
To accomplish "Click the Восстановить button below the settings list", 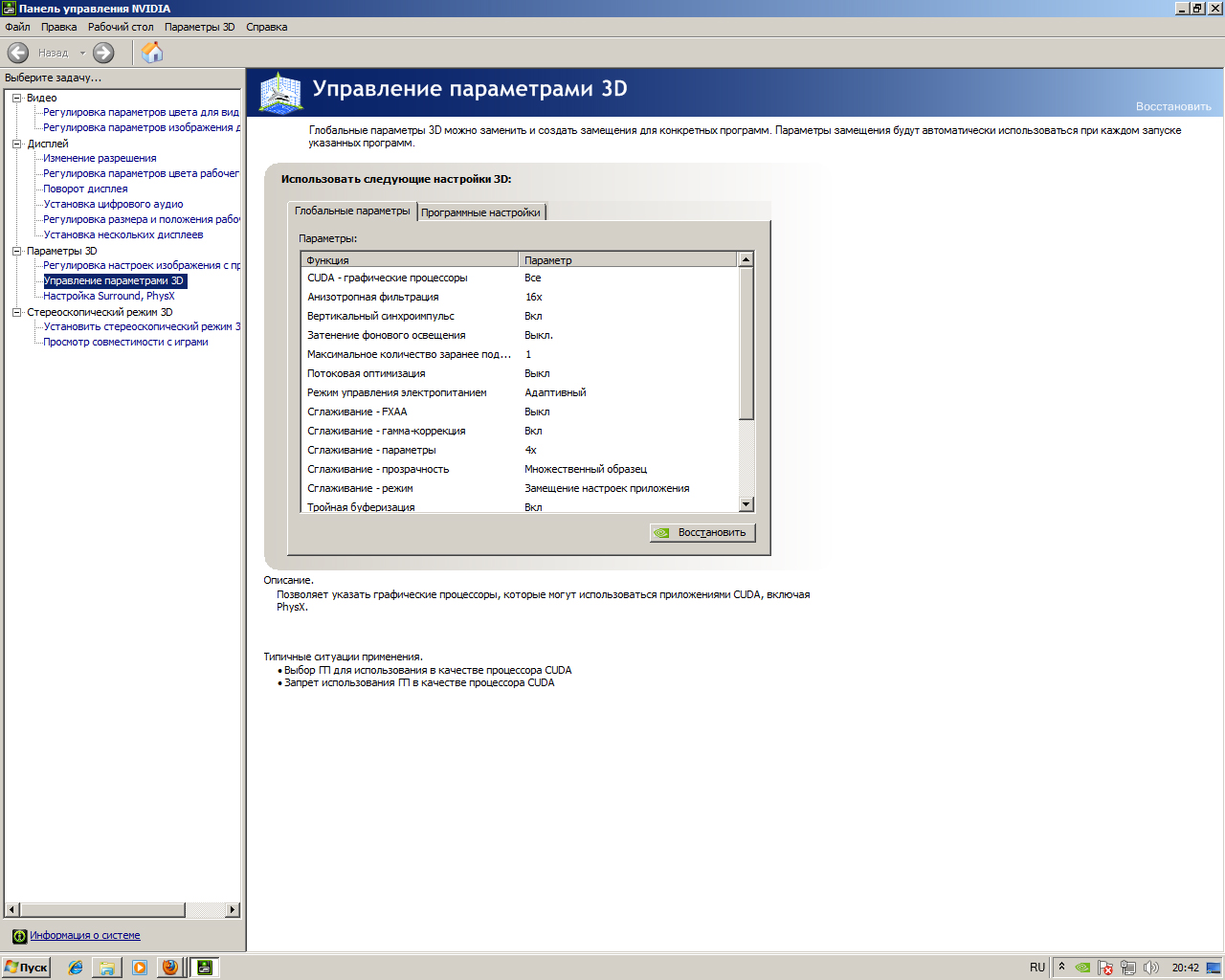I will pos(702,532).
